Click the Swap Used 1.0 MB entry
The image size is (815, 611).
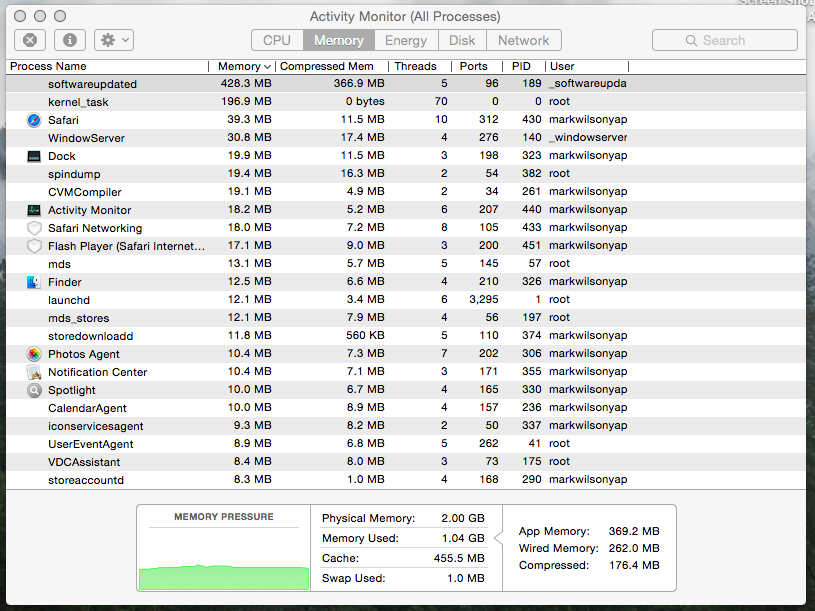(403, 578)
